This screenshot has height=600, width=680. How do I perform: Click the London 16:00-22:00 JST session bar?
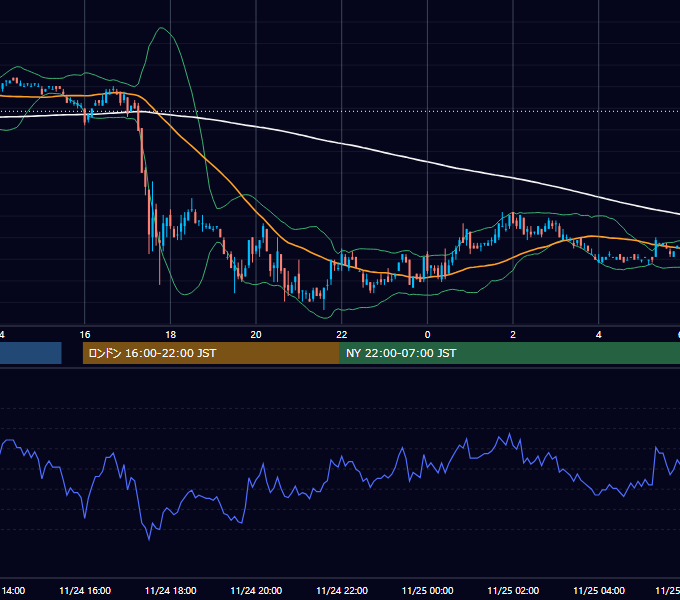[211, 353]
